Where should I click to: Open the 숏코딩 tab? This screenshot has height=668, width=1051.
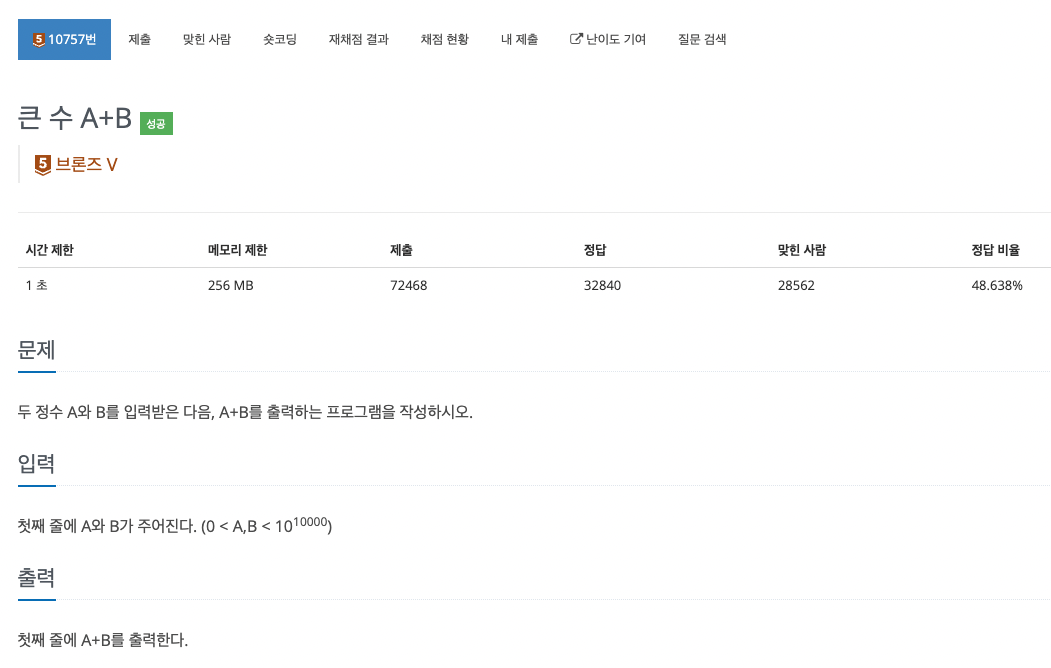pos(280,40)
